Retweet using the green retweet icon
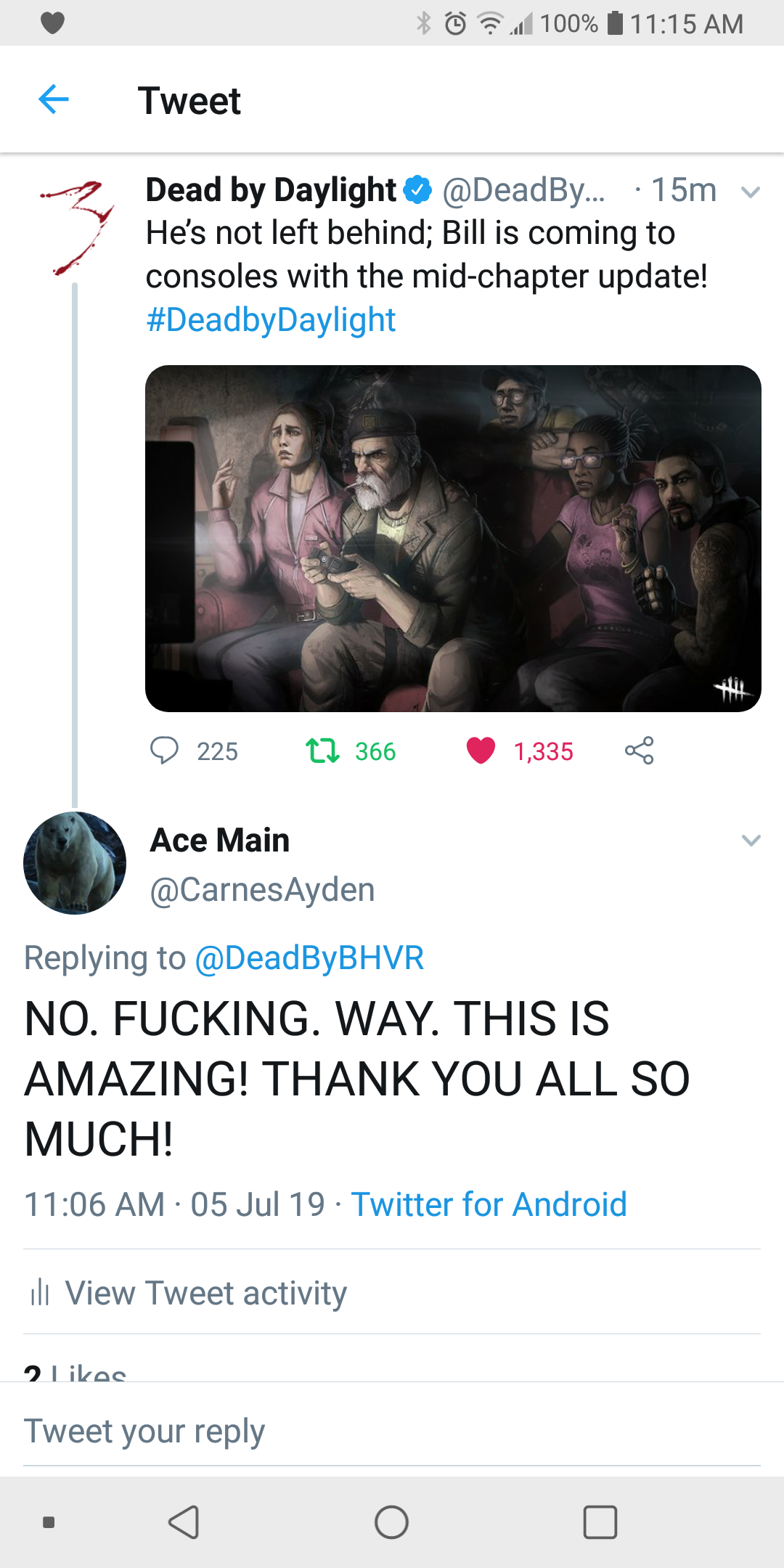Screen dimensions: 784x1568 tap(322, 751)
